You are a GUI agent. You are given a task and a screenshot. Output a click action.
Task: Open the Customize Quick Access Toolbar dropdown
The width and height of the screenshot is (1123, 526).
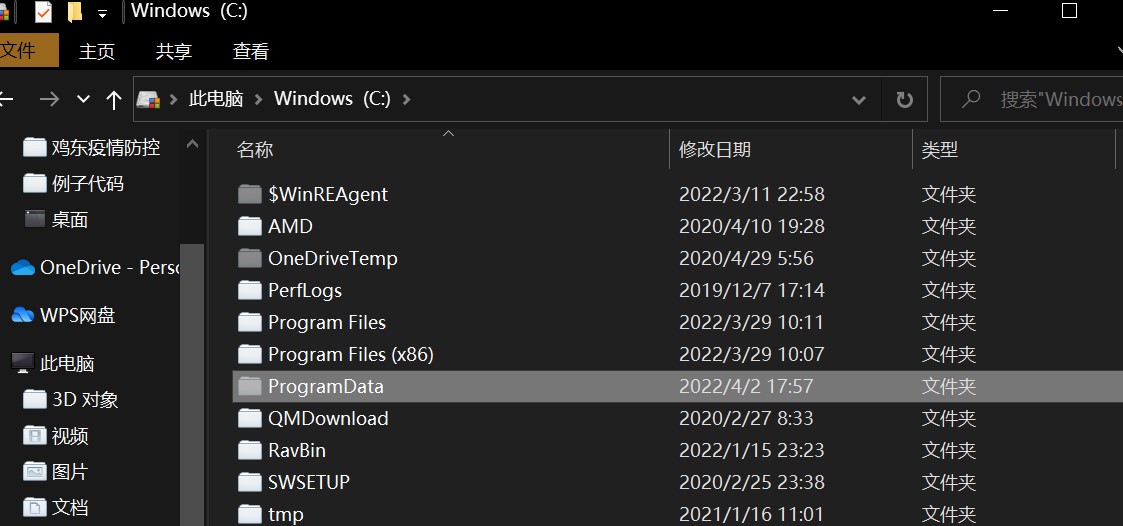(x=102, y=14)
